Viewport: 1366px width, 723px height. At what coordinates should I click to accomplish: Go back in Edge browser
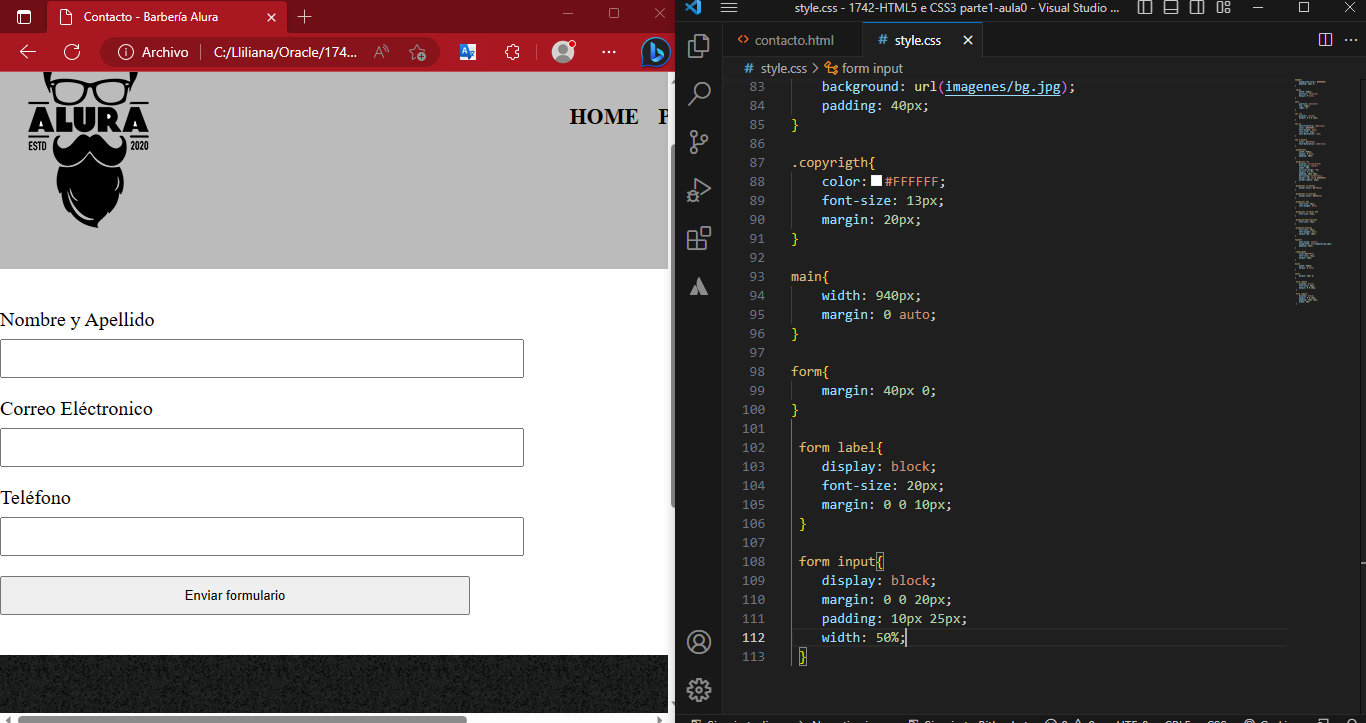pos(27,52)
